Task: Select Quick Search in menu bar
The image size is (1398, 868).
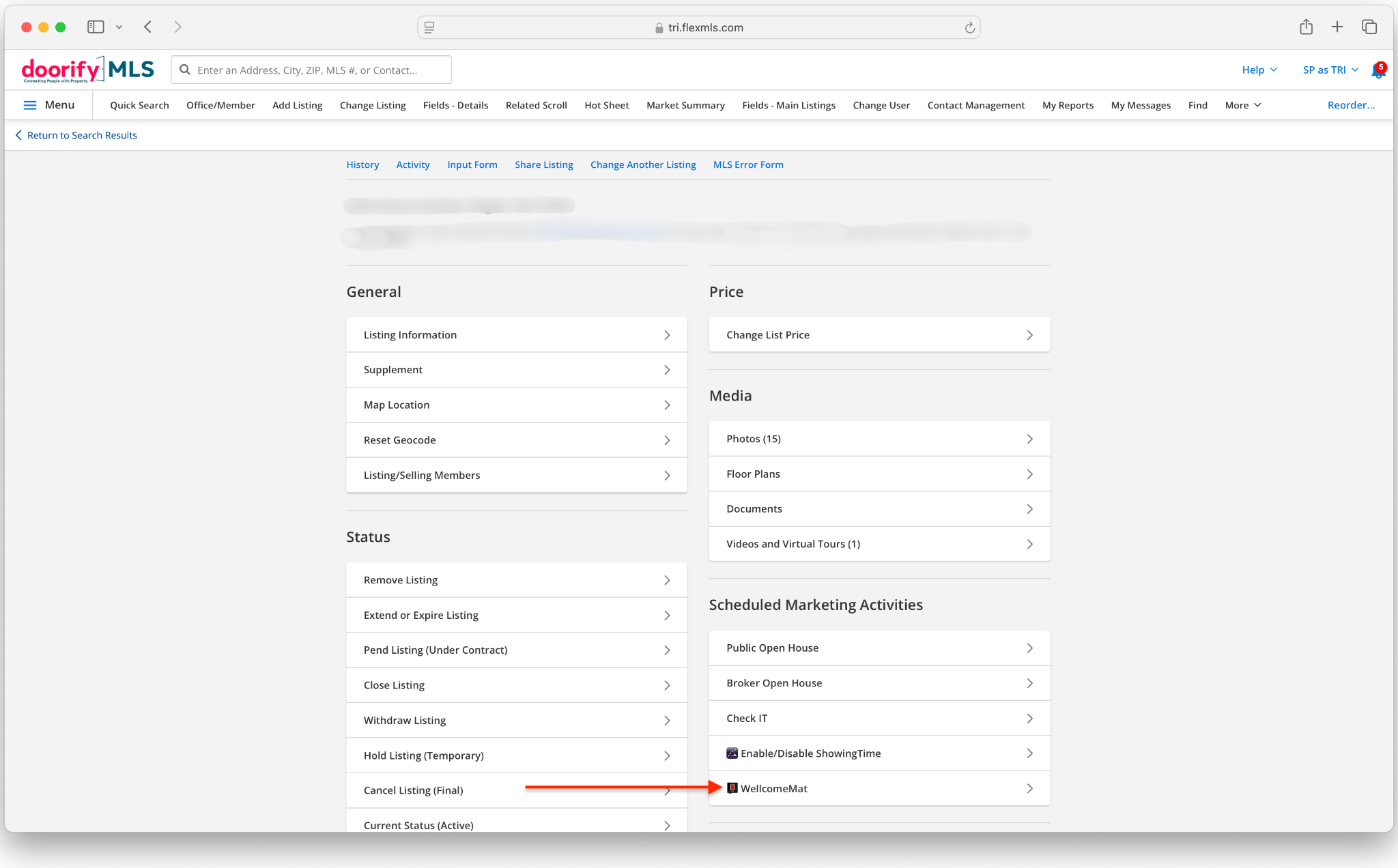Action: [139, 105]
